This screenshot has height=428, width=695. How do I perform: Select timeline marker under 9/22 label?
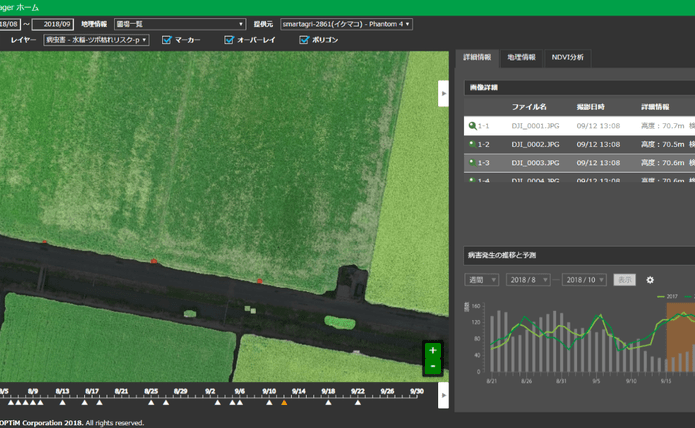coord(358,402)
